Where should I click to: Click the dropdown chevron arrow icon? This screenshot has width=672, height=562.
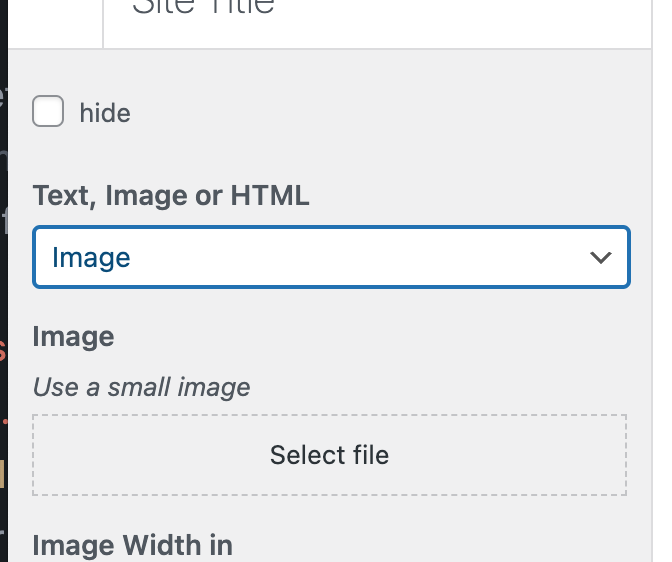[601, 258]
